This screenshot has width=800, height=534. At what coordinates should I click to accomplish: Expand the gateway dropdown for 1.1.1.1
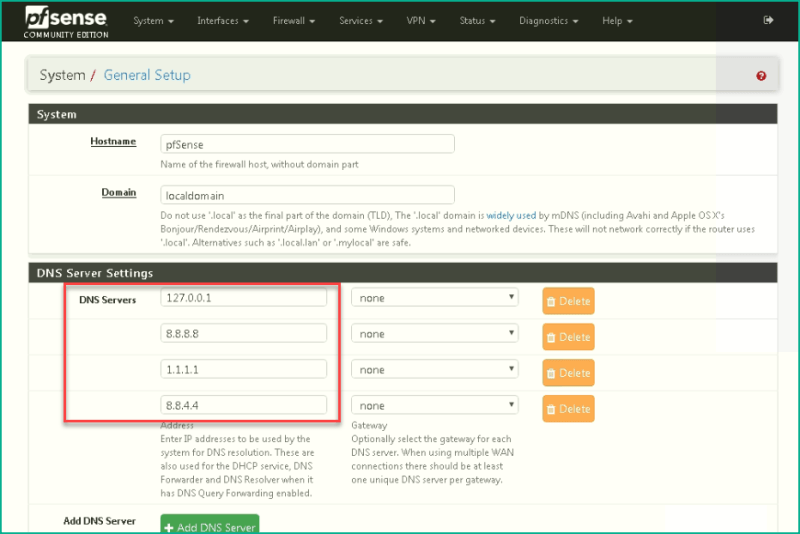pos(435,369)
